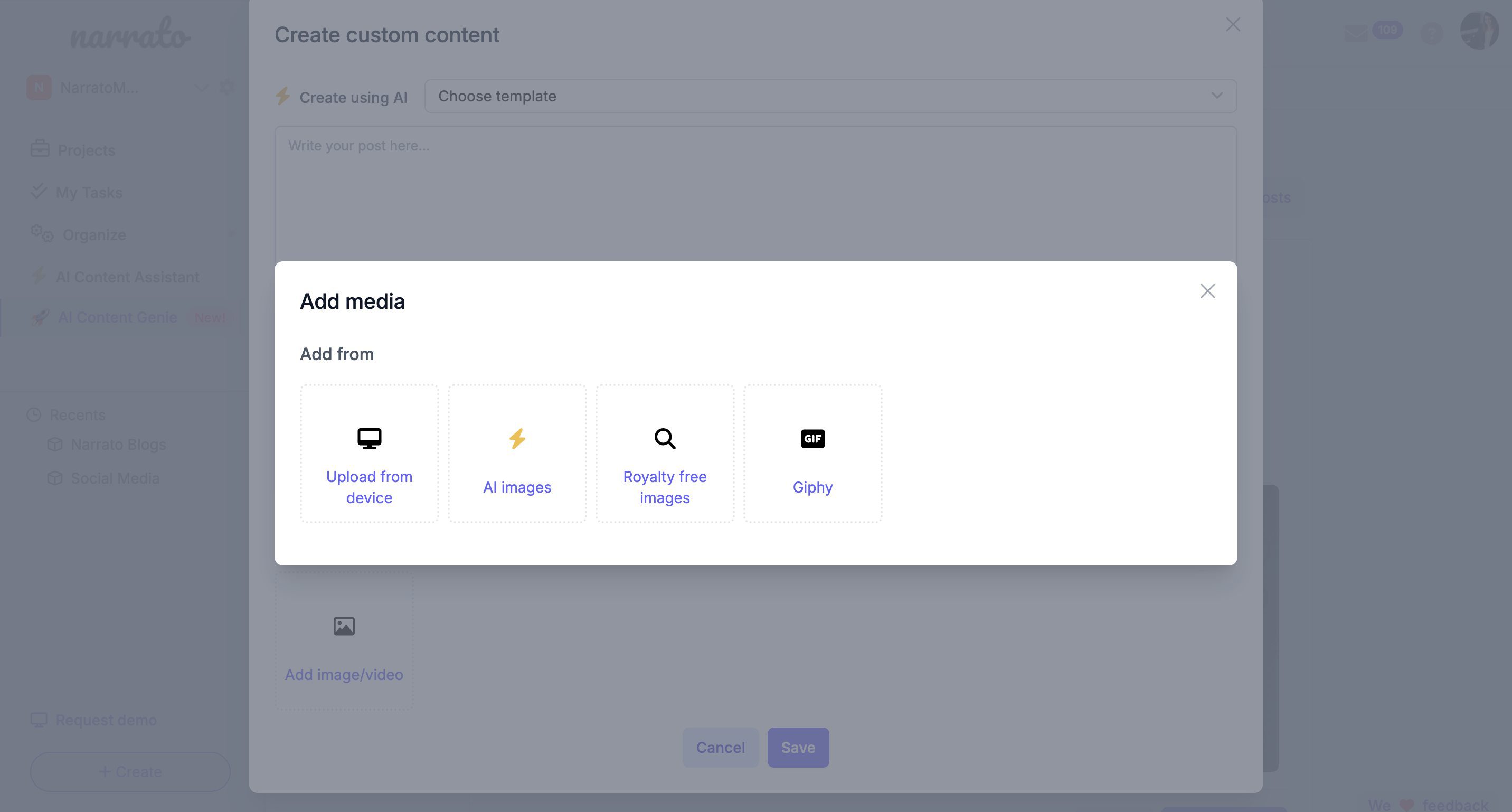Select the Giphy GIF icon
1512x812 pixels.
813,439
